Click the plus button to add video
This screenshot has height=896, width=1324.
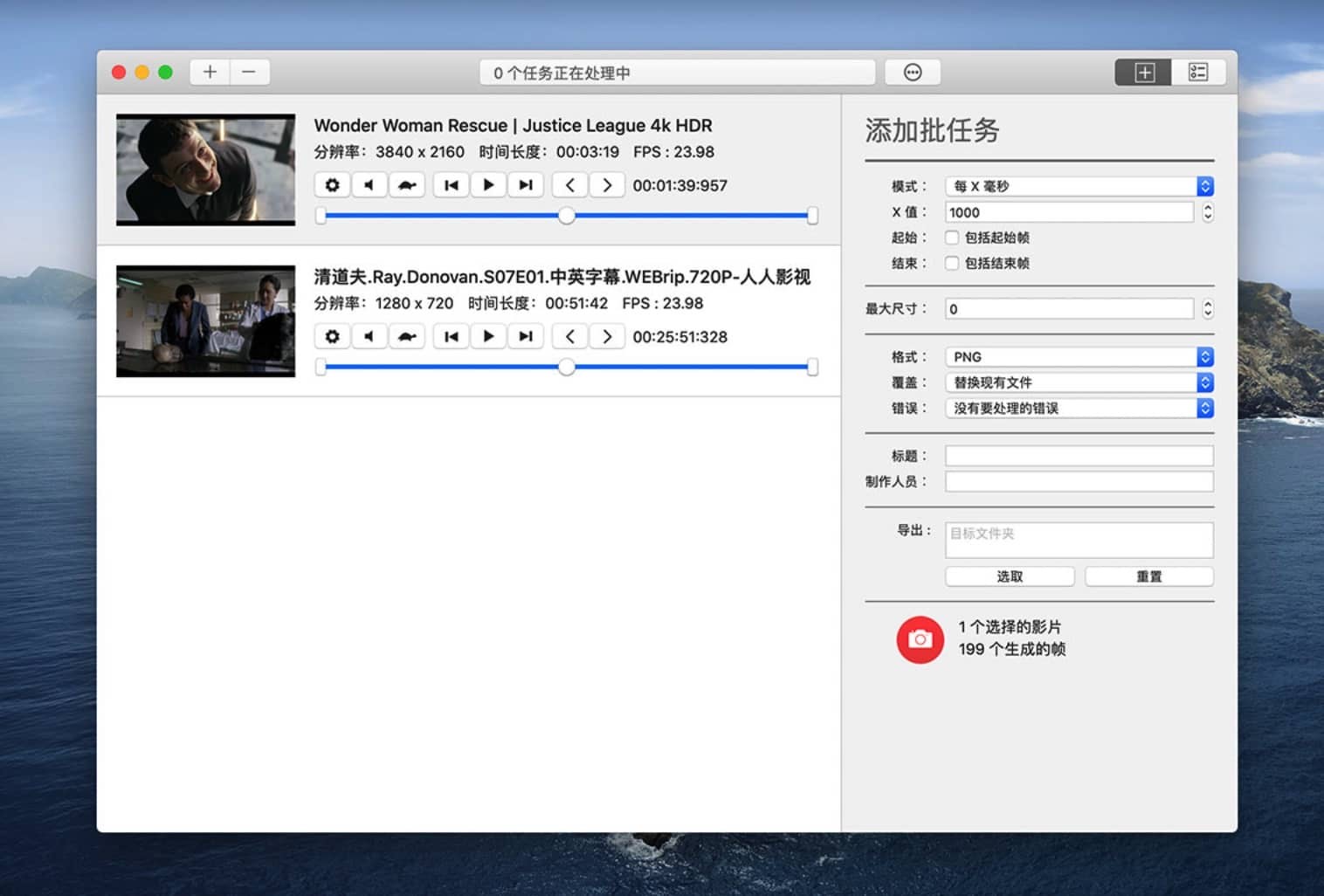[210, 72]
